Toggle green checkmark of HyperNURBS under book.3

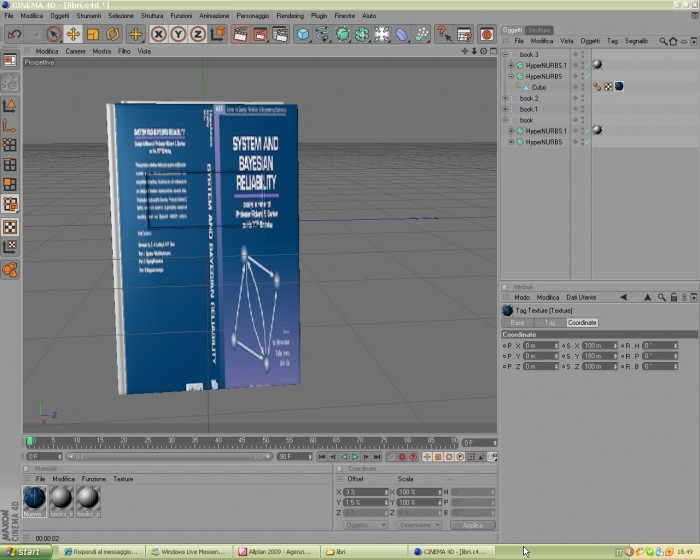[x=587, y=76]
